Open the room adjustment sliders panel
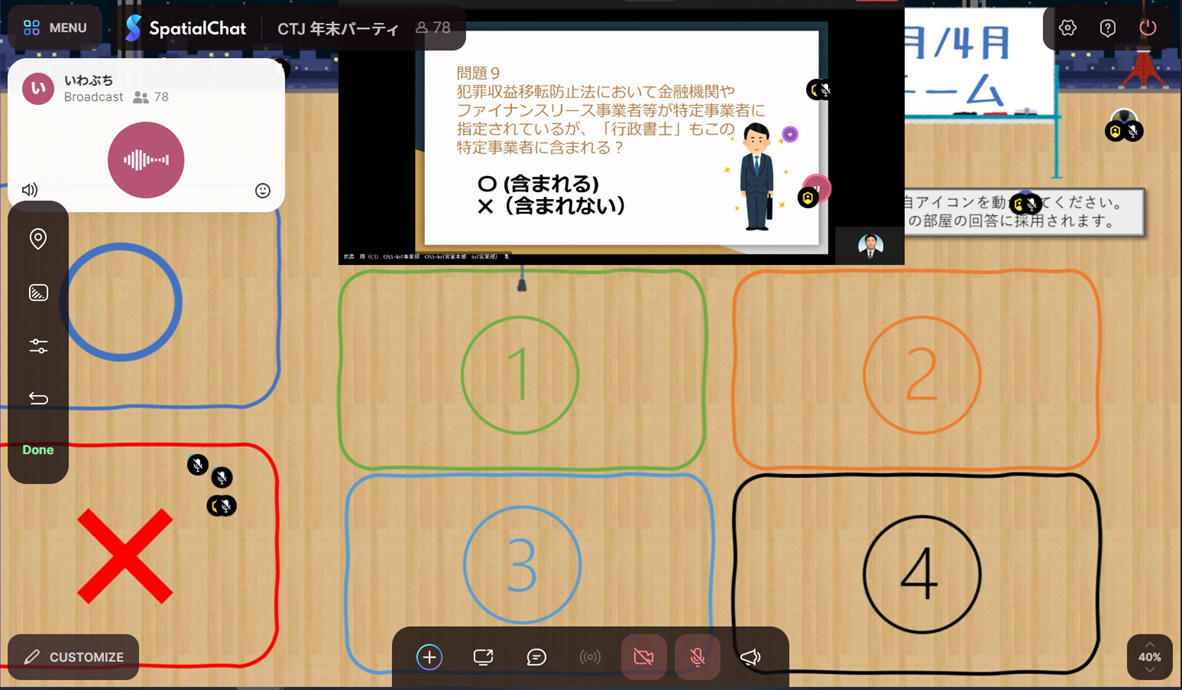The image size is (1182, 690). click(x=38, y=346)
